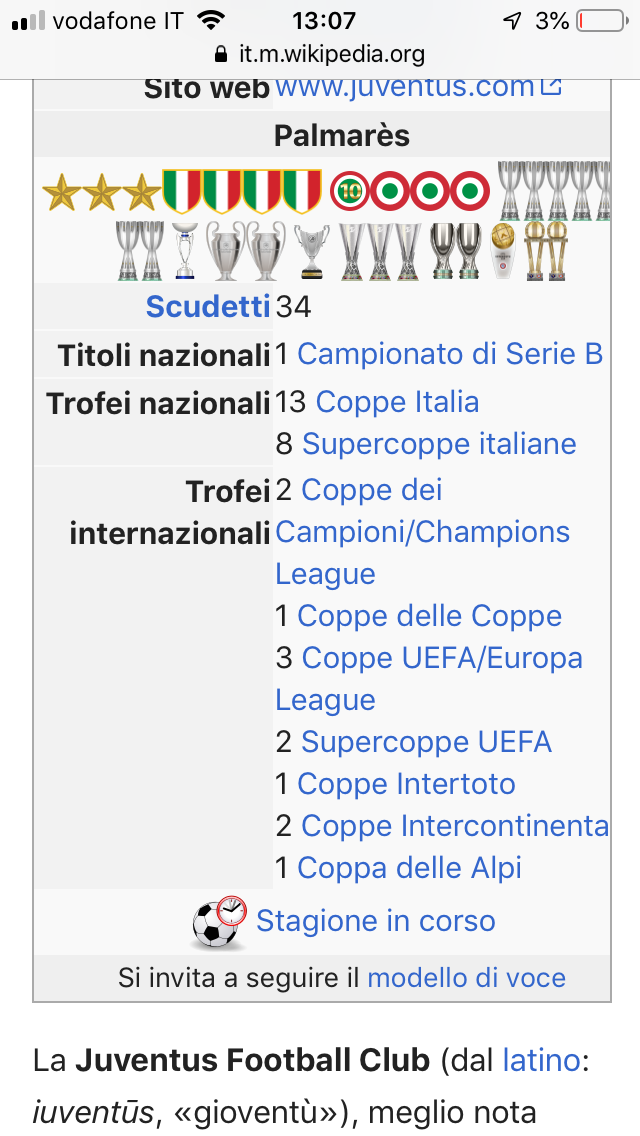The height and width of the screenshot is (1136, 640).
Task: Tap the scudetto badge with number 10
Action: point(350,192)
